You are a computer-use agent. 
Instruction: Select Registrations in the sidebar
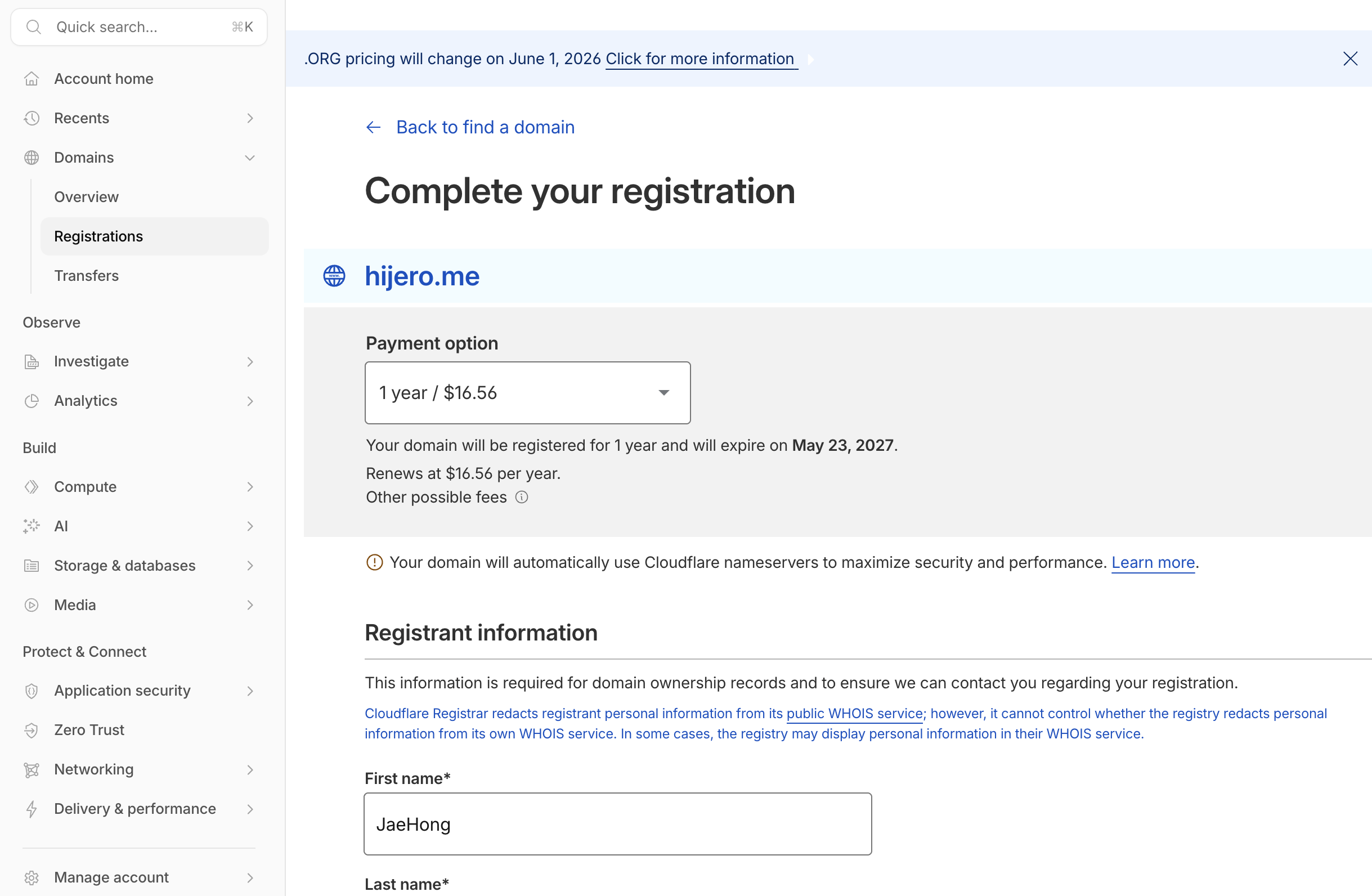coord(155,236)
